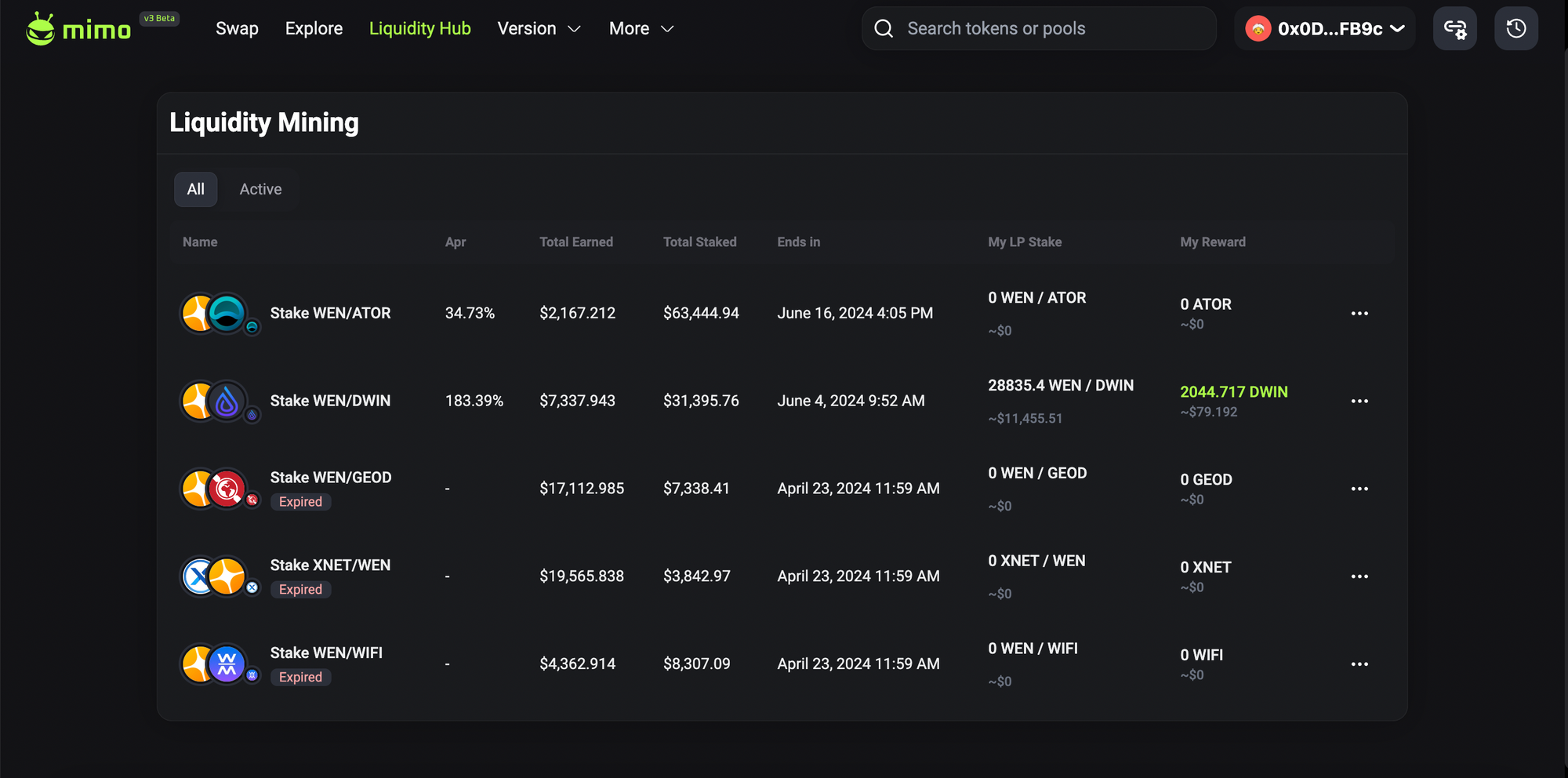Viewport: 1568px width, 778px height.
Task: Click the WEN/DWIN pool pair icon
Action: pos(218,400)
